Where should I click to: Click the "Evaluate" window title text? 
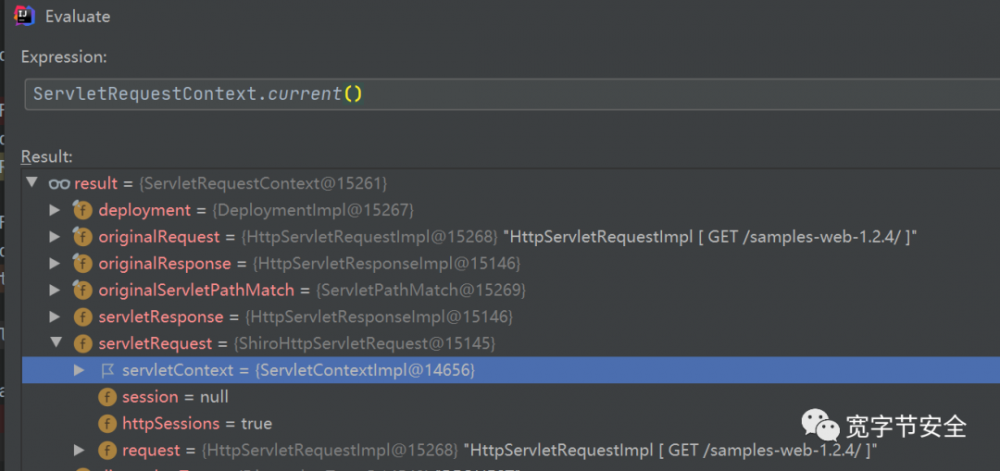[x=78, y=17]
